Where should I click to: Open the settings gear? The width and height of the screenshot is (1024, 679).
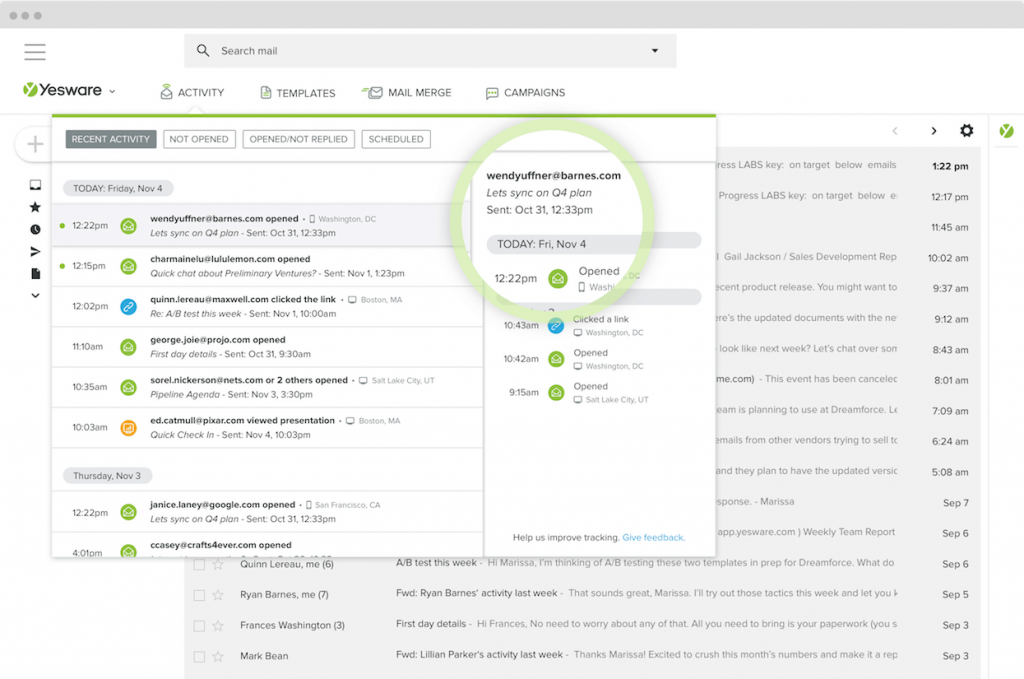click(966, 131)
